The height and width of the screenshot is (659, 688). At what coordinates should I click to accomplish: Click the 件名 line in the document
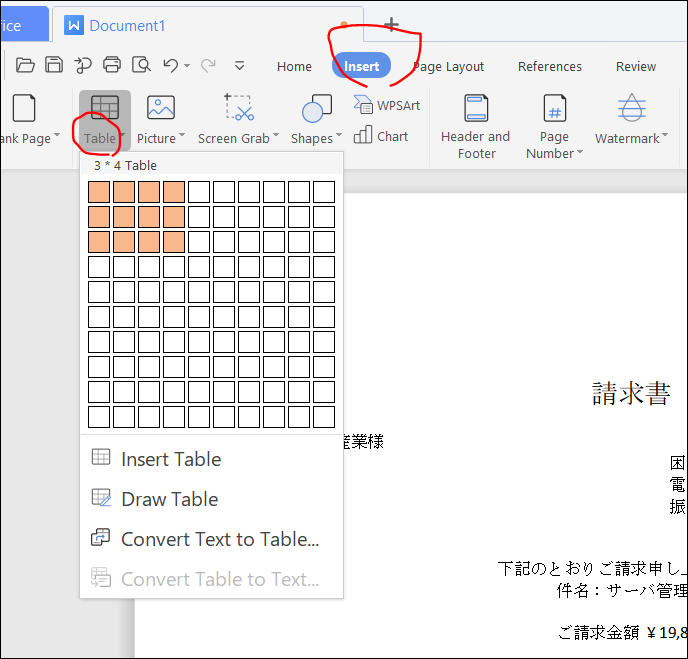click(621, 590)
